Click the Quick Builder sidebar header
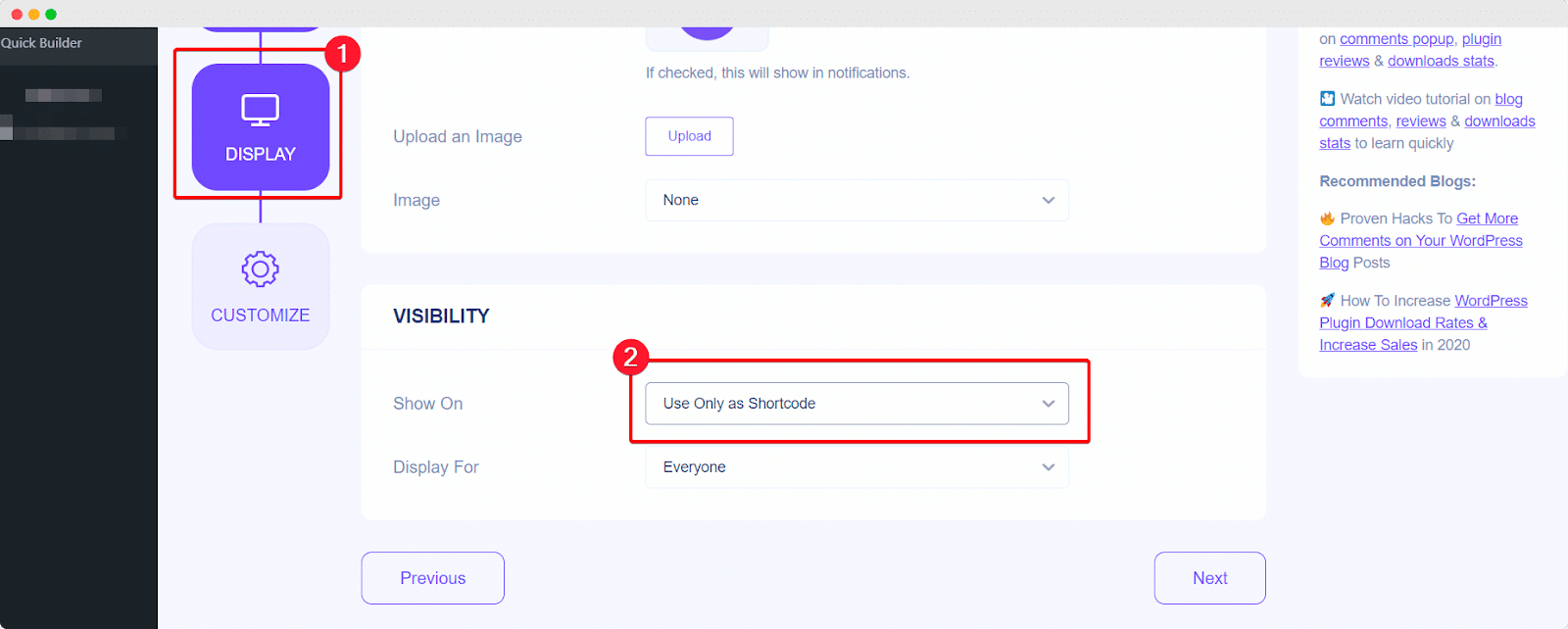 pyautogui.click(x=41, y=42)
